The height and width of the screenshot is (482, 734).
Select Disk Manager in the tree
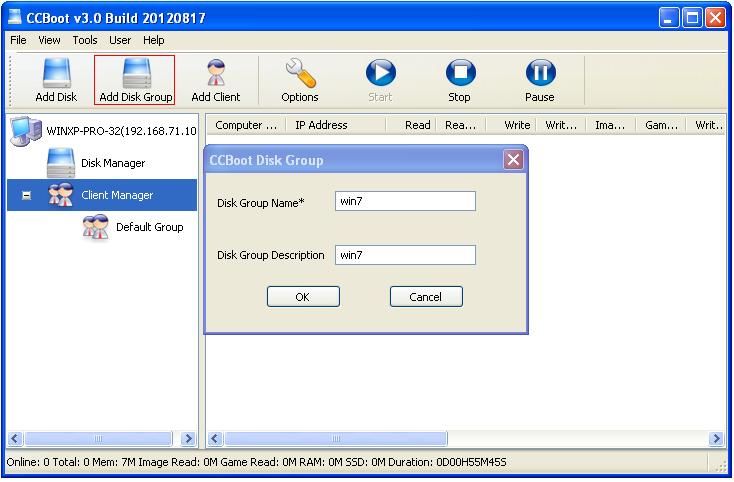point(96,163)
